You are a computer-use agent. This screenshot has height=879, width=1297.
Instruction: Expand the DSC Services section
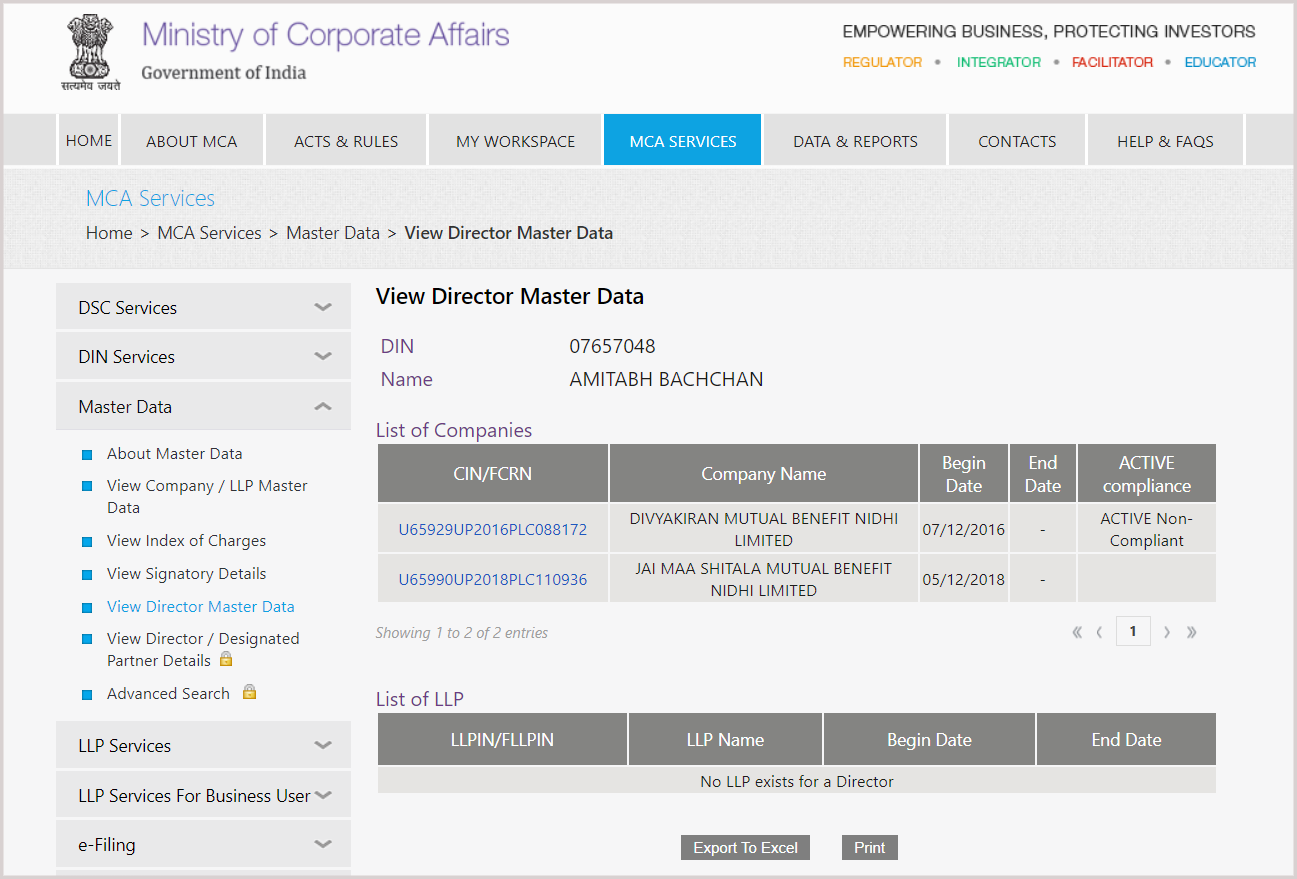(203, 307)
